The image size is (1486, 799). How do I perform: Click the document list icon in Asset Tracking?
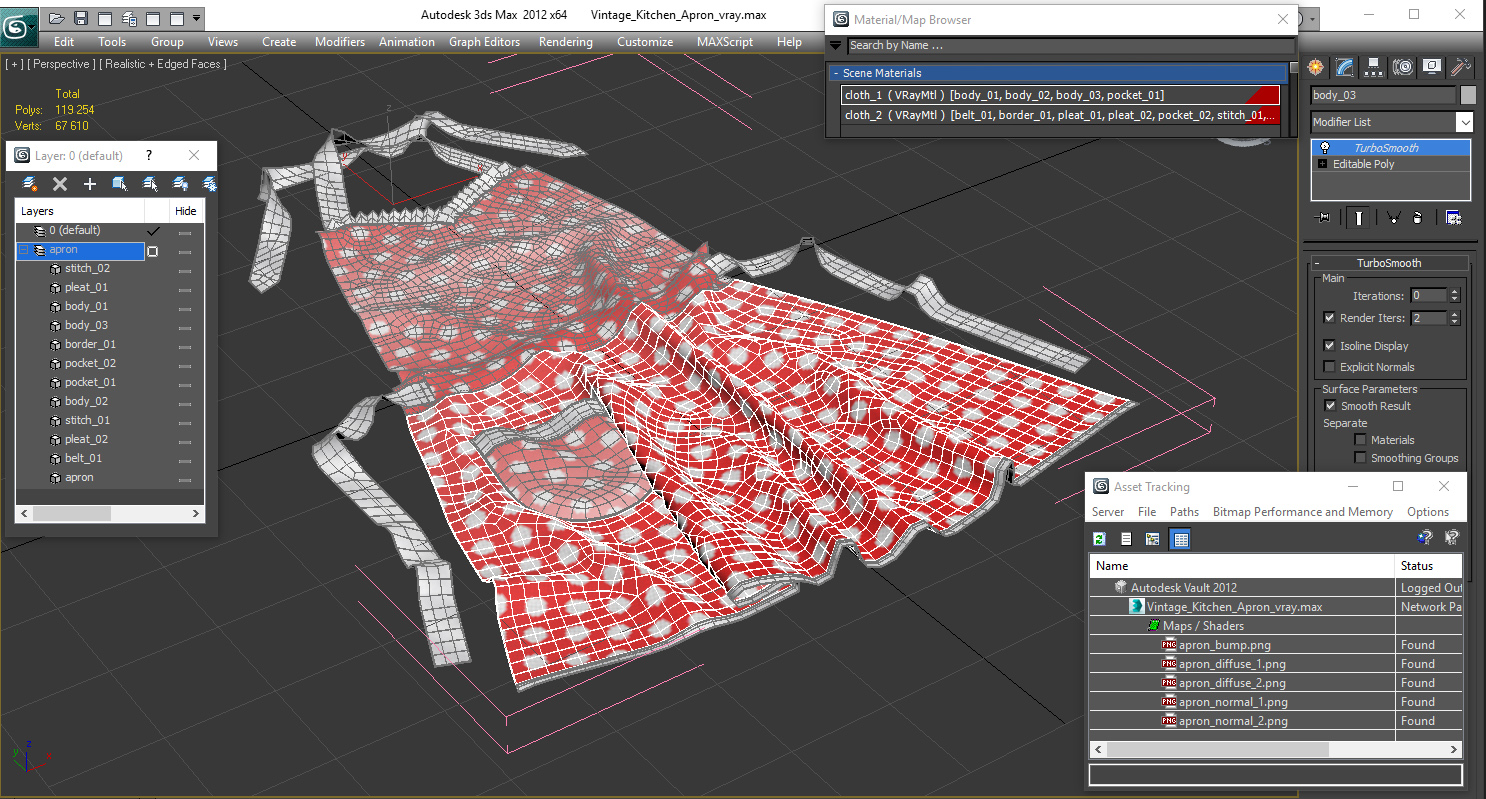1126,539
